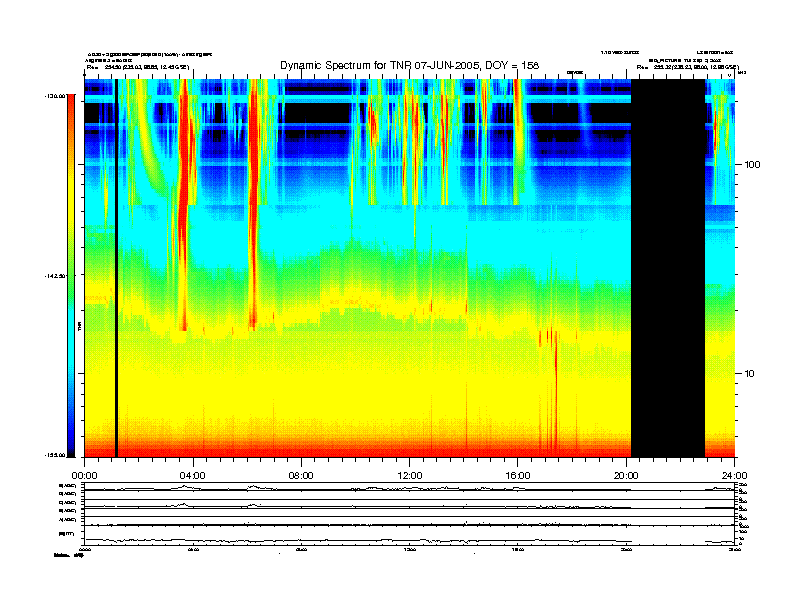Click the 04:00 time axis label

point(192,475)
